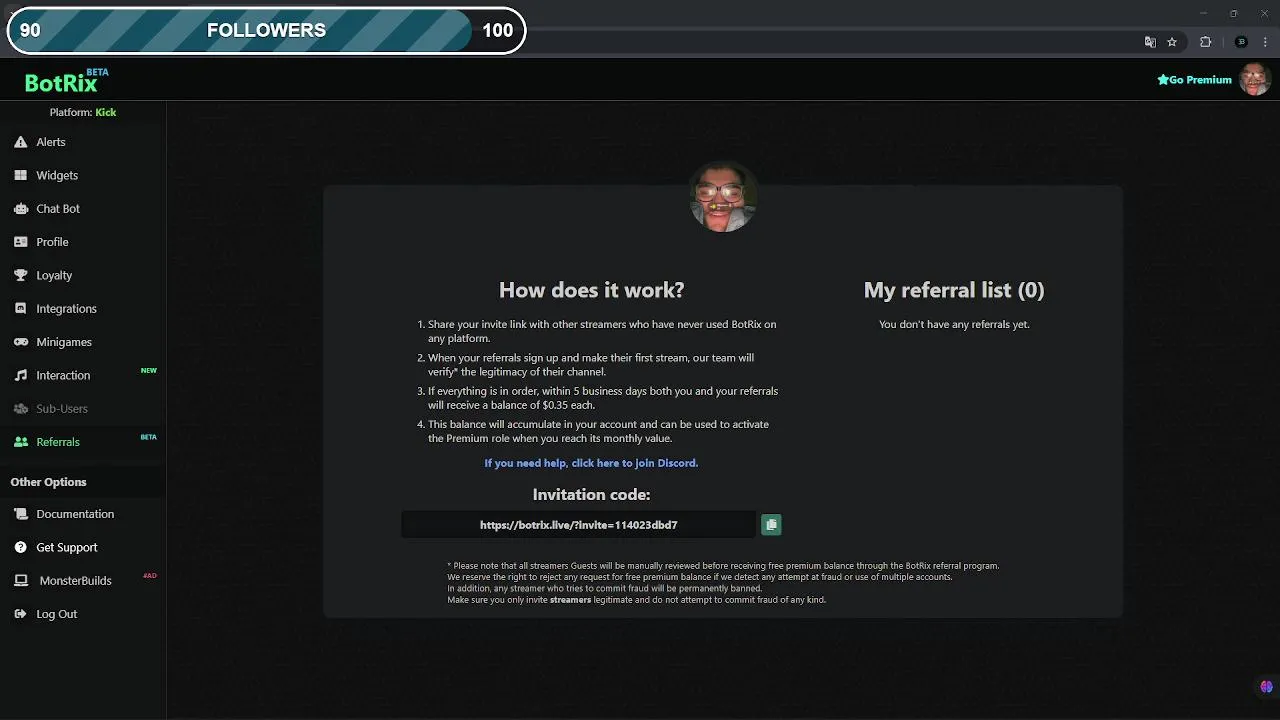Image resolution: width=1280 pixels, height=720 pixels.
Task: Click the join Discord help link
Action: 591,463
